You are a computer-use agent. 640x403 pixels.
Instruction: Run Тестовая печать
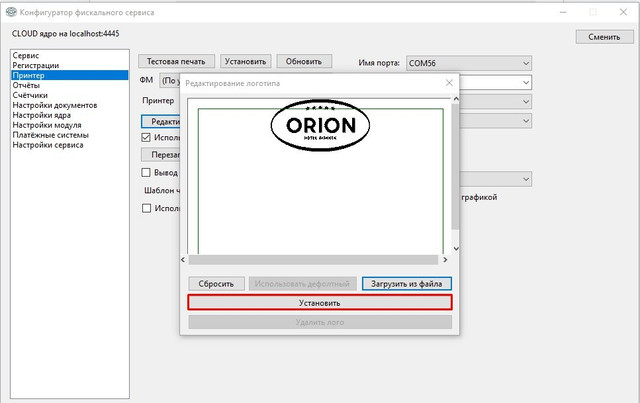[x=176, y=61]
